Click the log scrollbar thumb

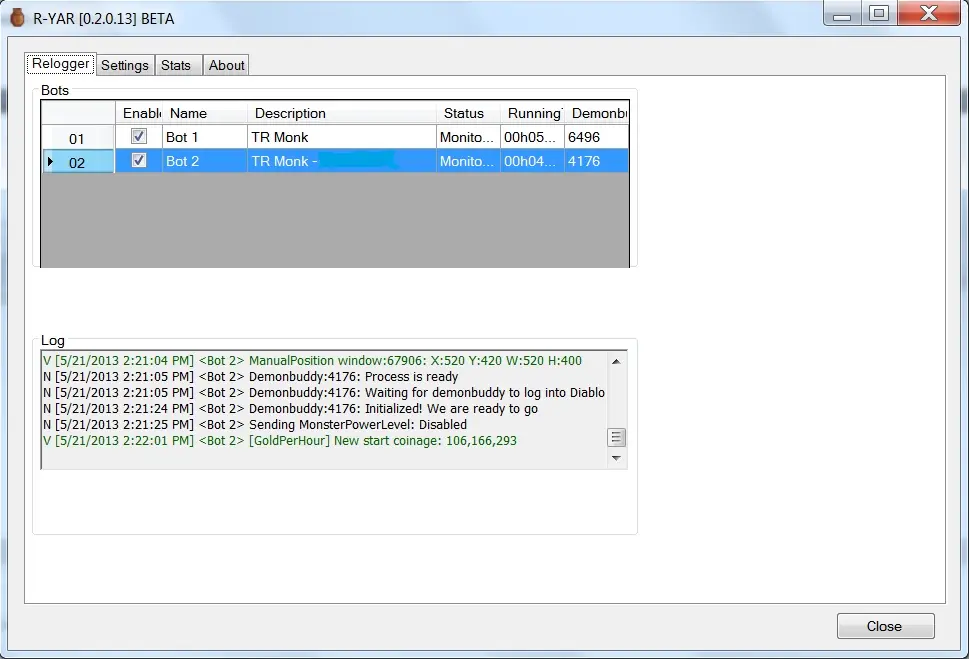coord(616,438)
